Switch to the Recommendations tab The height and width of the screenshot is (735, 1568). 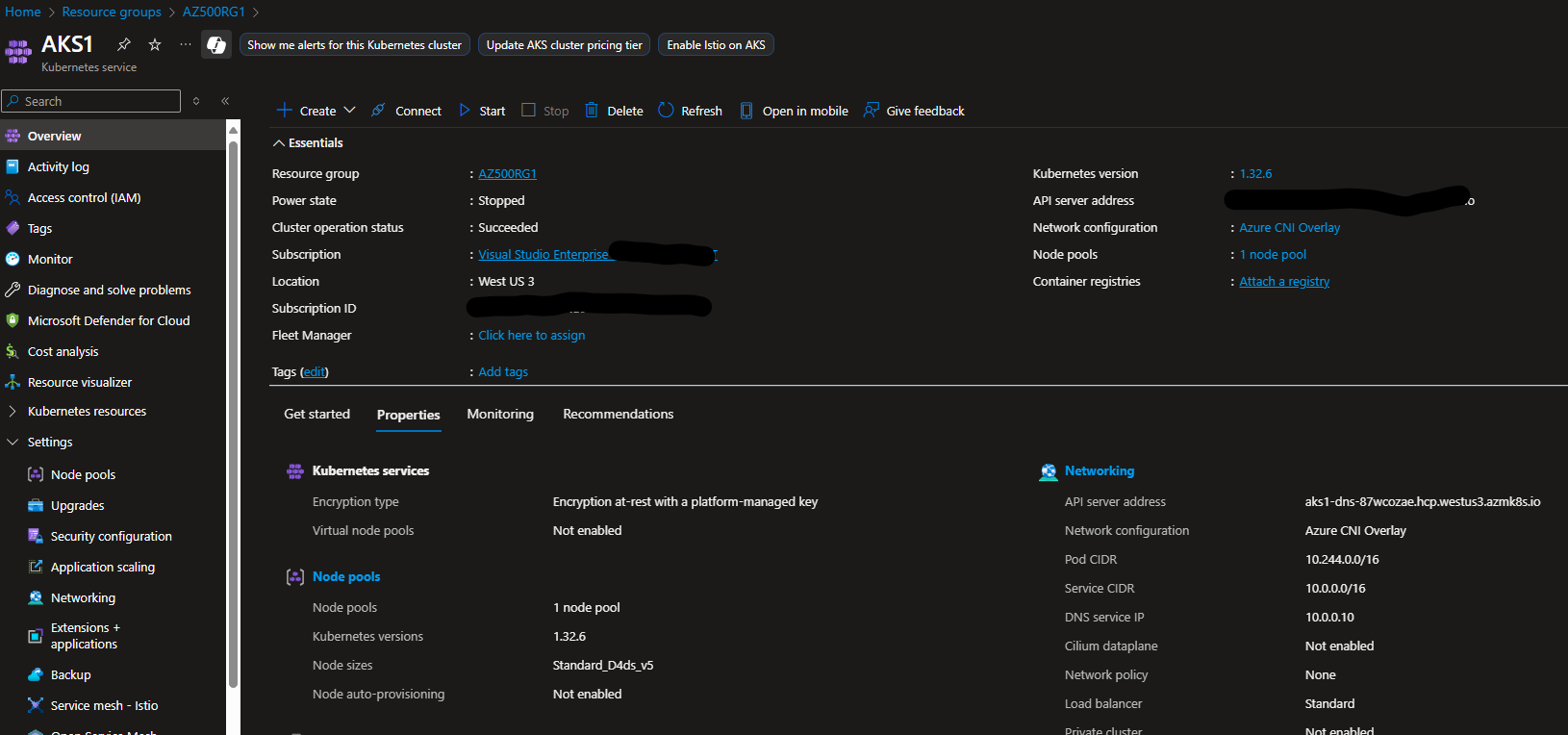click(x=618, y=414)
